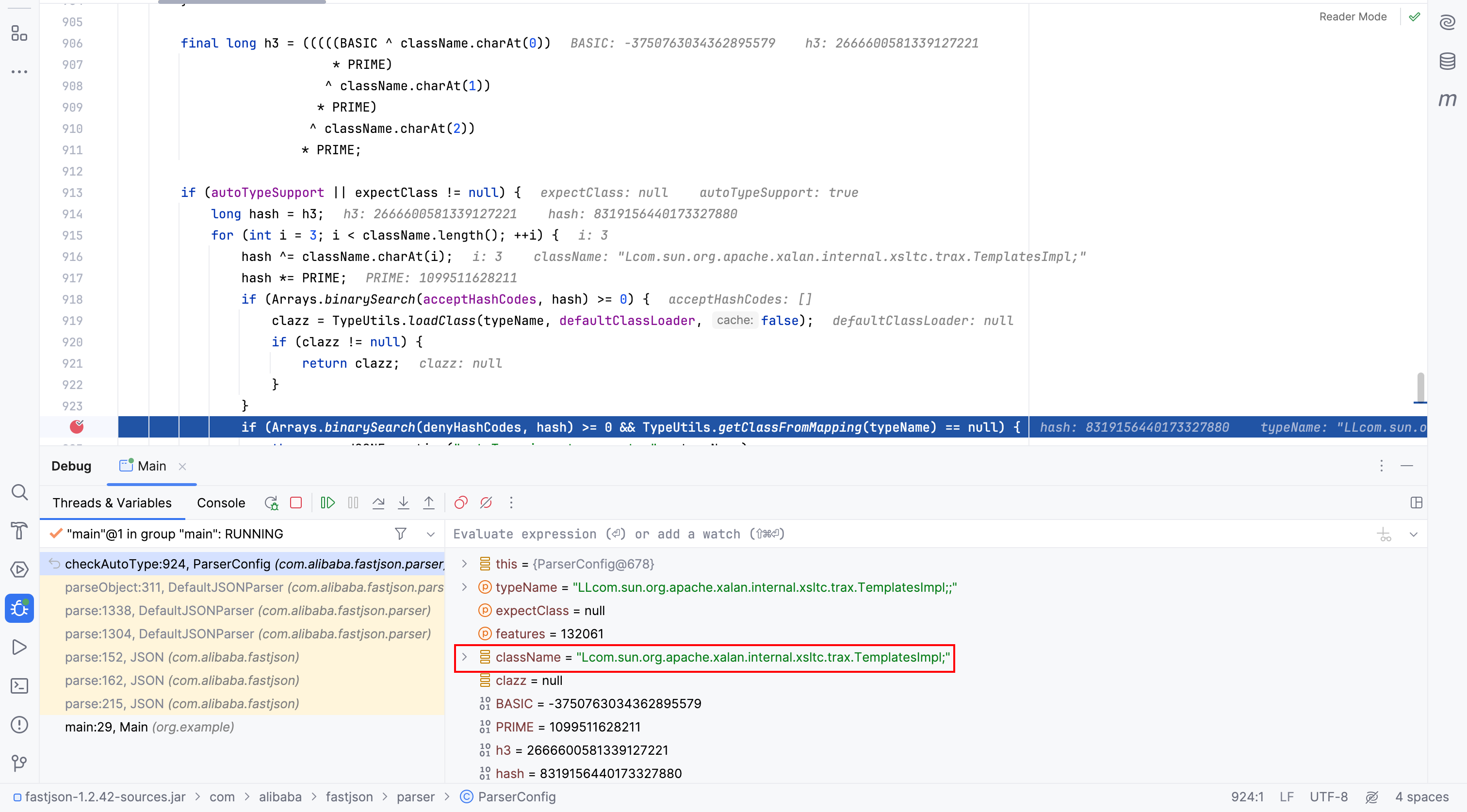
Task: Select frame parseObject:311, DefaultJSONParser
Action: 242,587
